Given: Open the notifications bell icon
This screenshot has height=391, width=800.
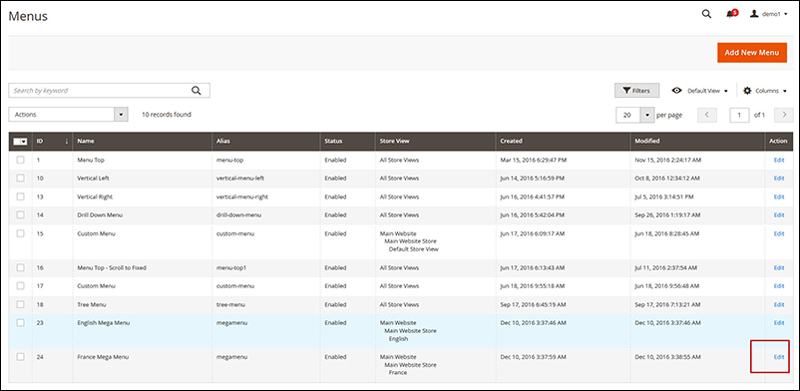Looking at the screenshot, I should (x=731, y=14).
